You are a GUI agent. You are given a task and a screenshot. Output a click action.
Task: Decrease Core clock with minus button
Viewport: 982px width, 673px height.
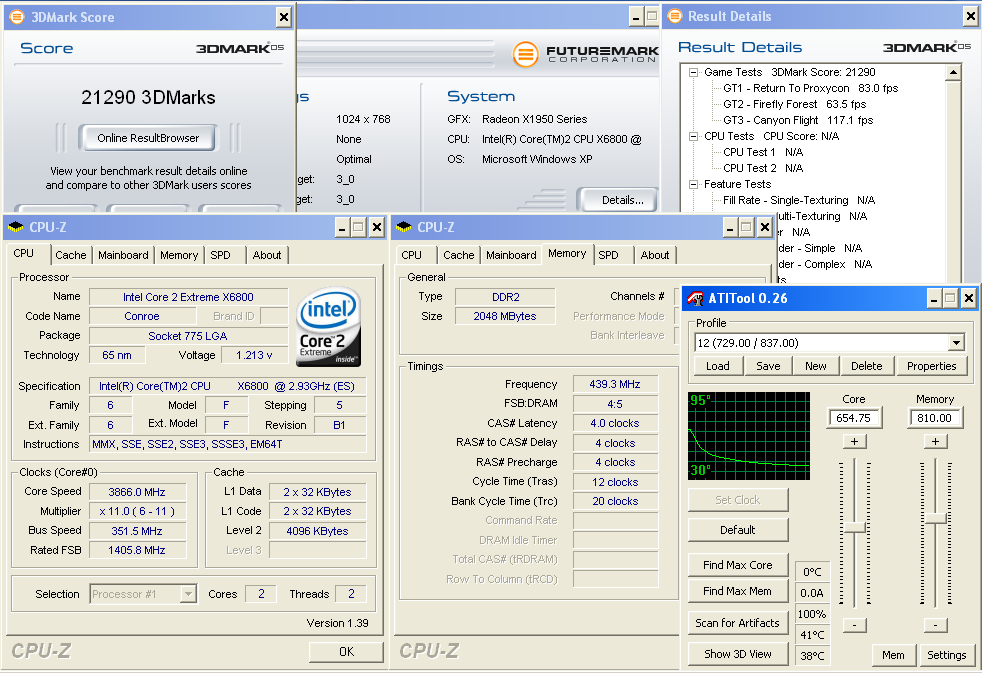coord(854,625)
